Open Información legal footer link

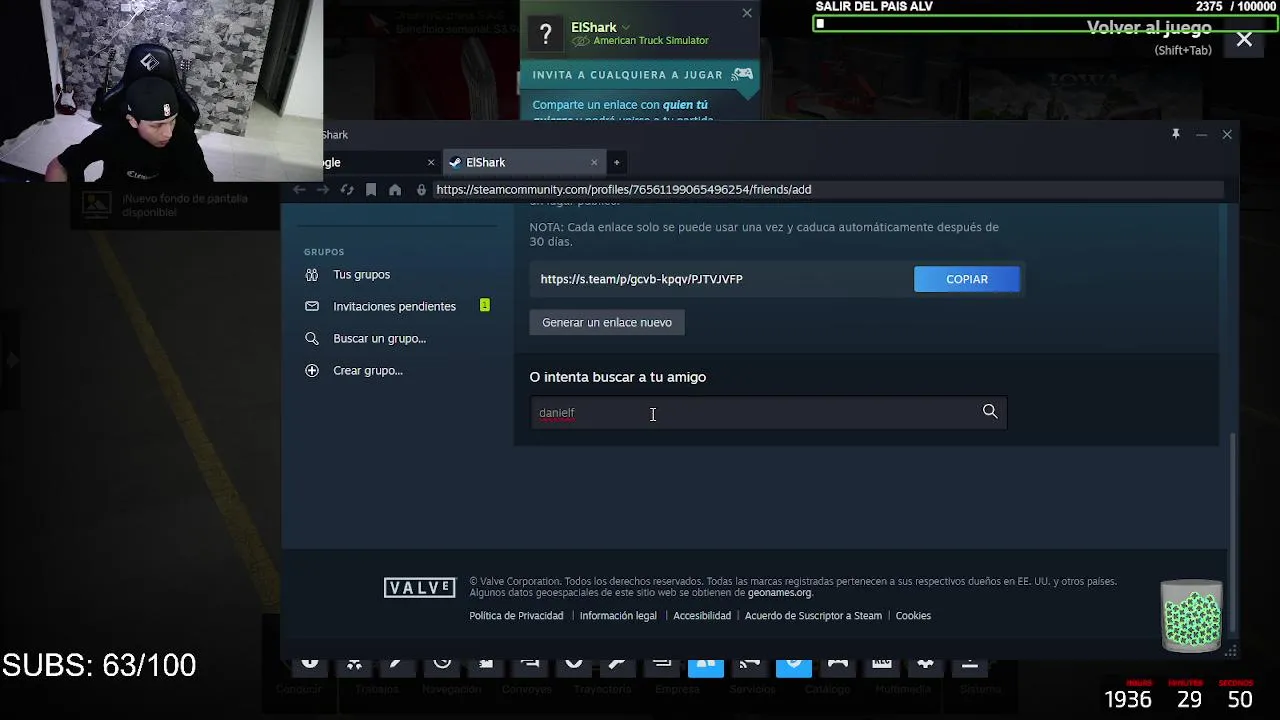[618, 615]
